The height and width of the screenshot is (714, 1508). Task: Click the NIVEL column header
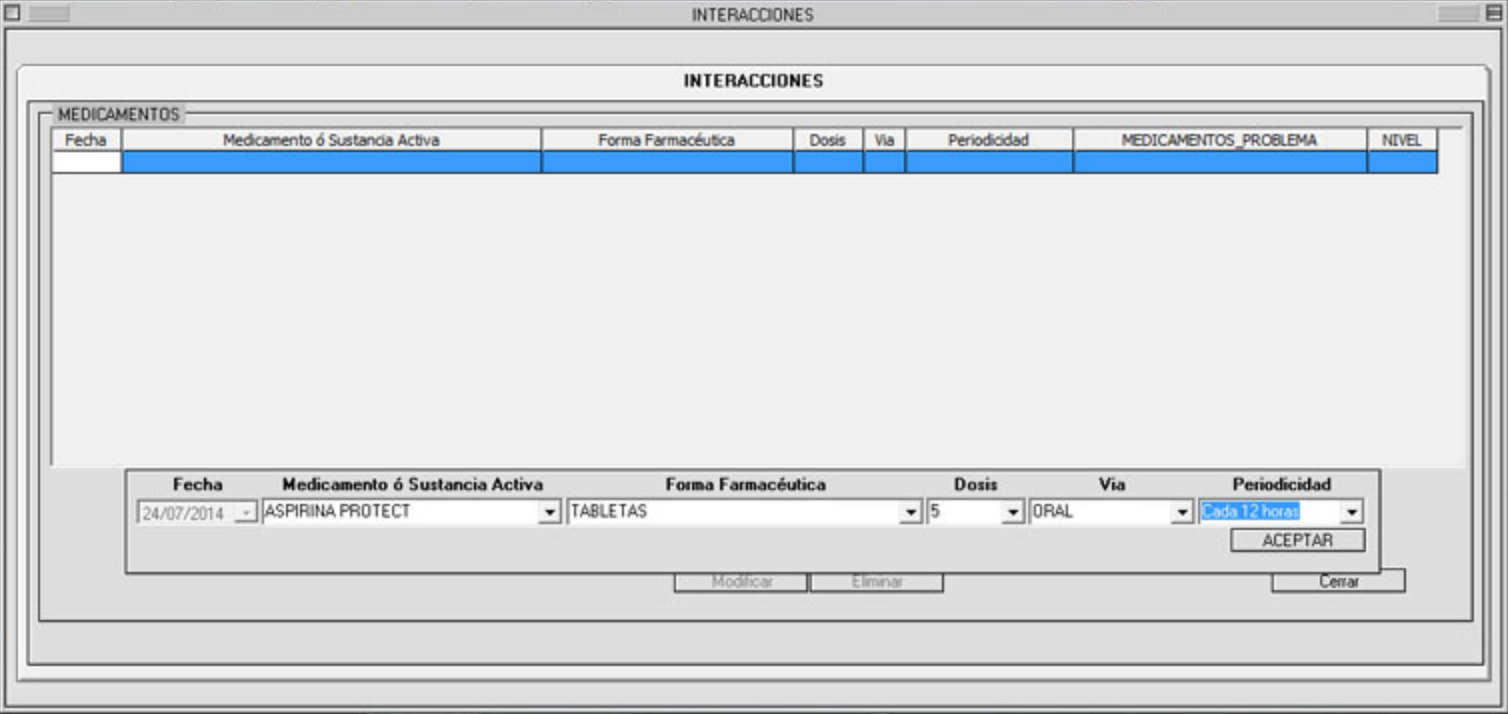coord(1402,140)
